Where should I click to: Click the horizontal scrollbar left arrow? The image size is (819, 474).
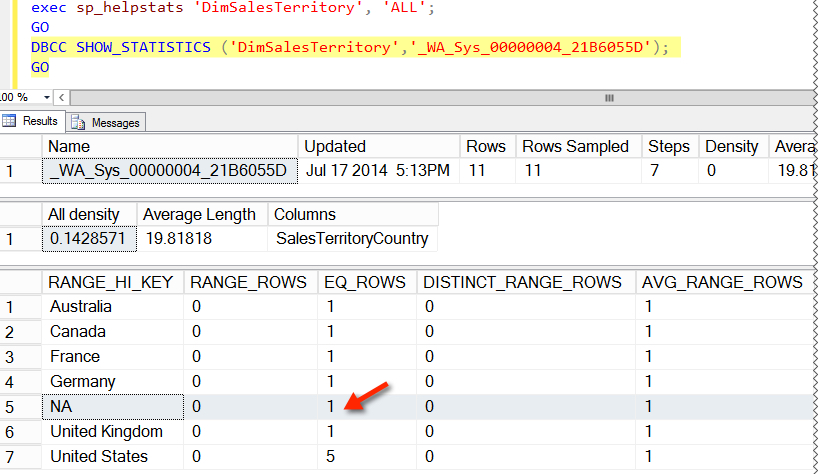coord(58,97)
